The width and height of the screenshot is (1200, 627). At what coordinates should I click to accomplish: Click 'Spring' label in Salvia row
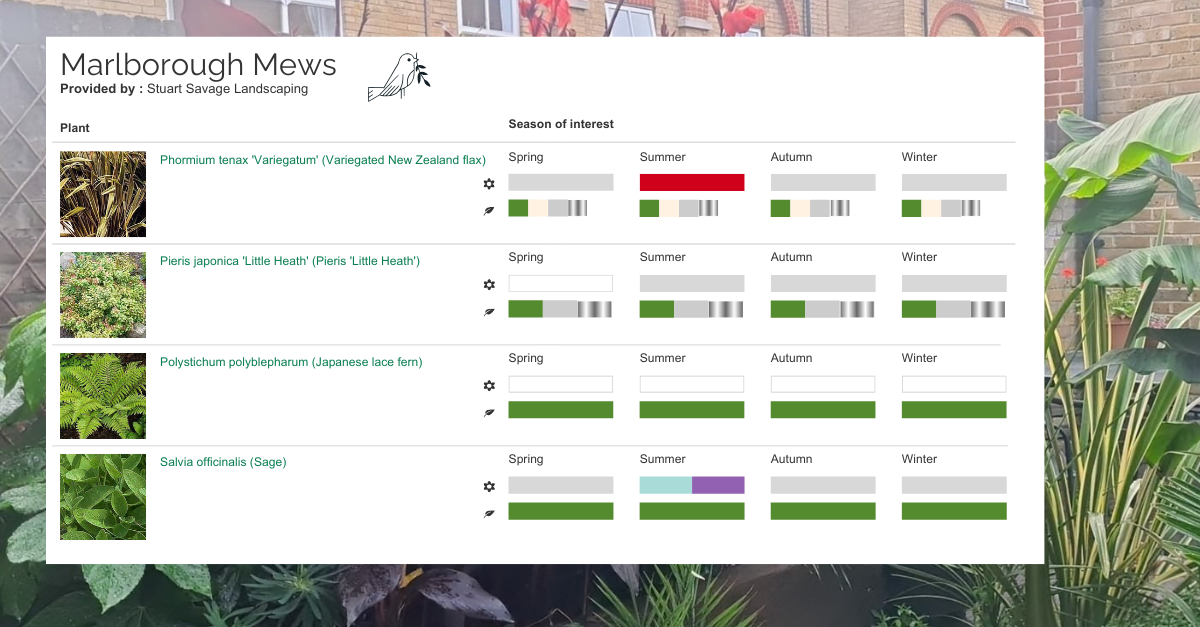526,459
